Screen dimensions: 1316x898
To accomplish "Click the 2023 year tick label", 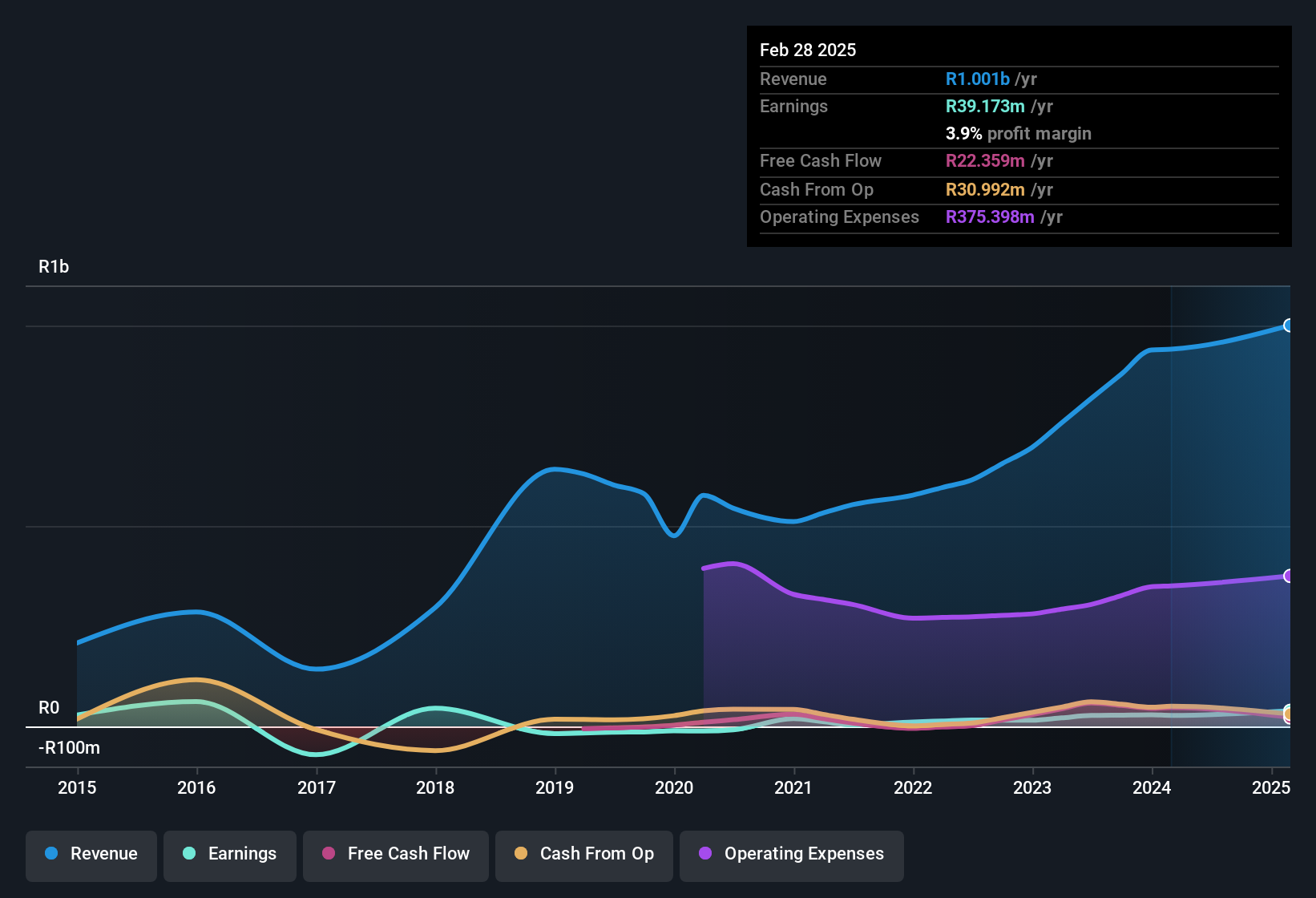I will pyautogui.click(x=1032, y=787).
